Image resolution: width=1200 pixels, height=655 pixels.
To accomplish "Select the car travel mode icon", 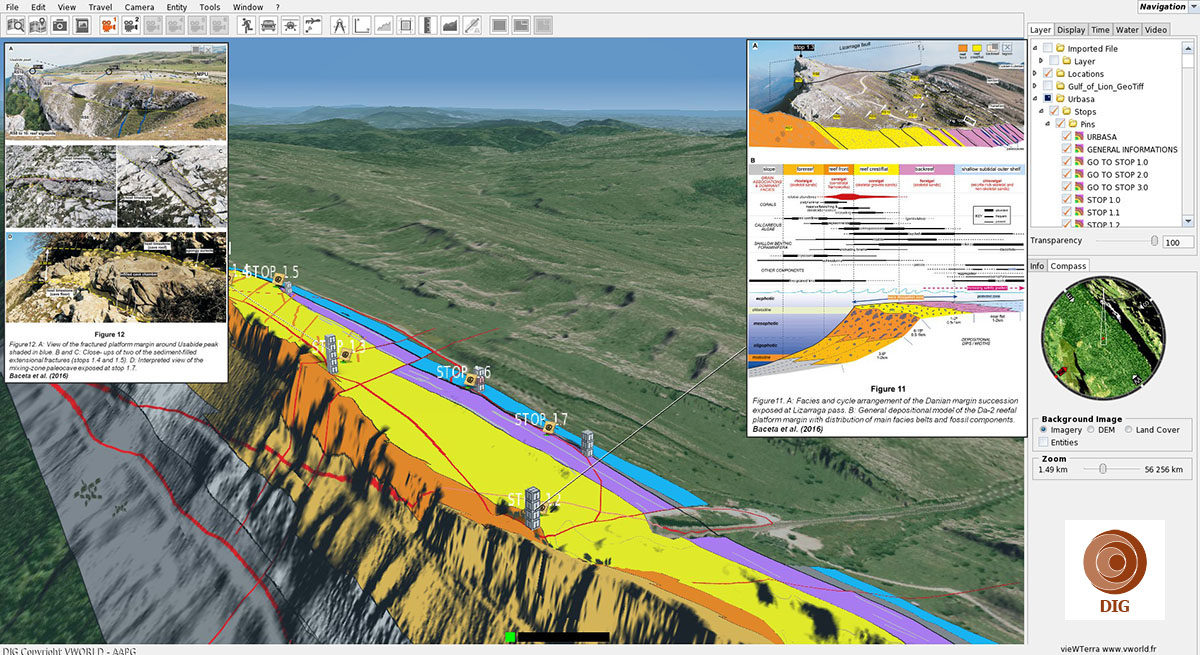I will (268, 25).
